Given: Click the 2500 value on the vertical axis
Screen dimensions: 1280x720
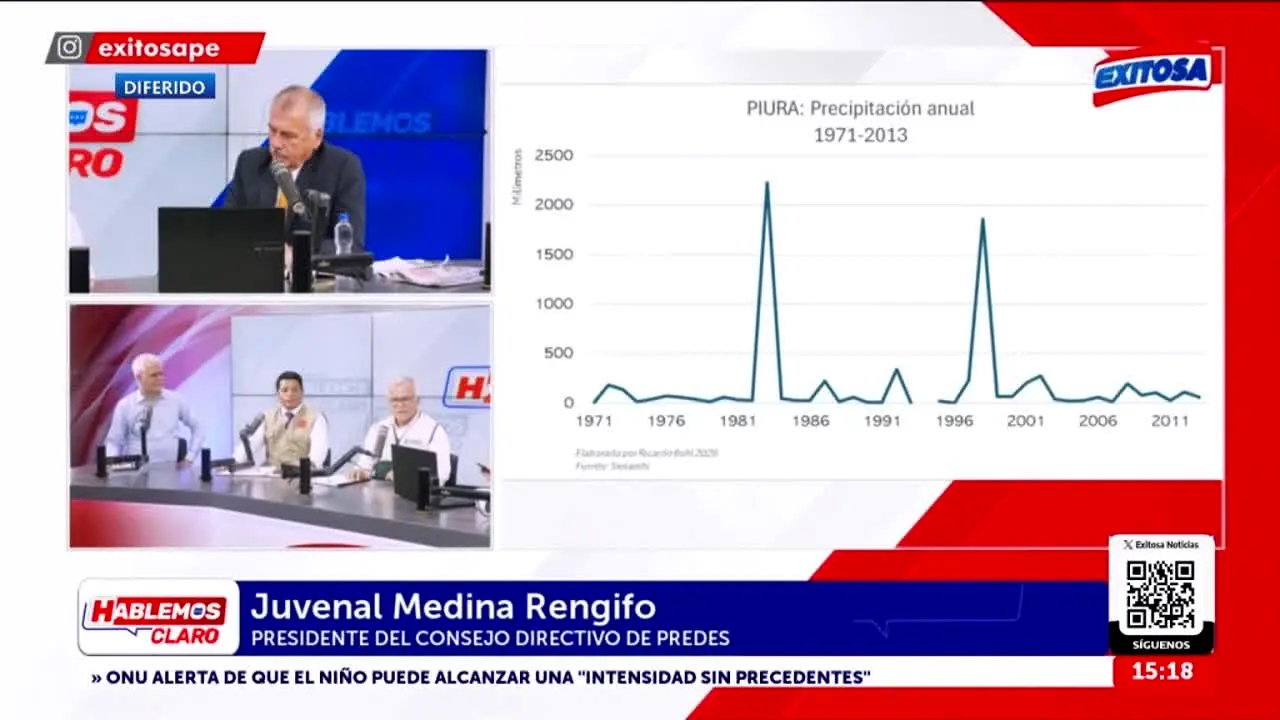Looking at the screenshot, I should point(554,155).
